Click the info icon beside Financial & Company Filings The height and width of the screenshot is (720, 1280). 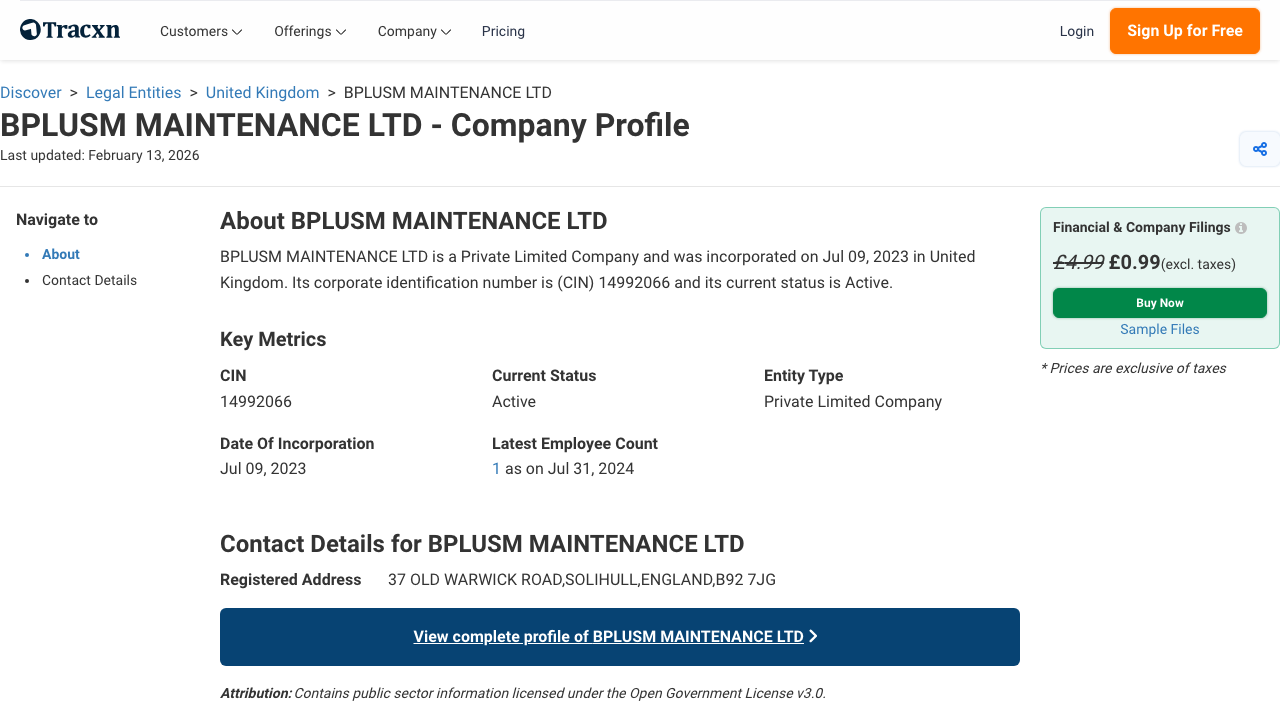click(x=1240, y=228)
